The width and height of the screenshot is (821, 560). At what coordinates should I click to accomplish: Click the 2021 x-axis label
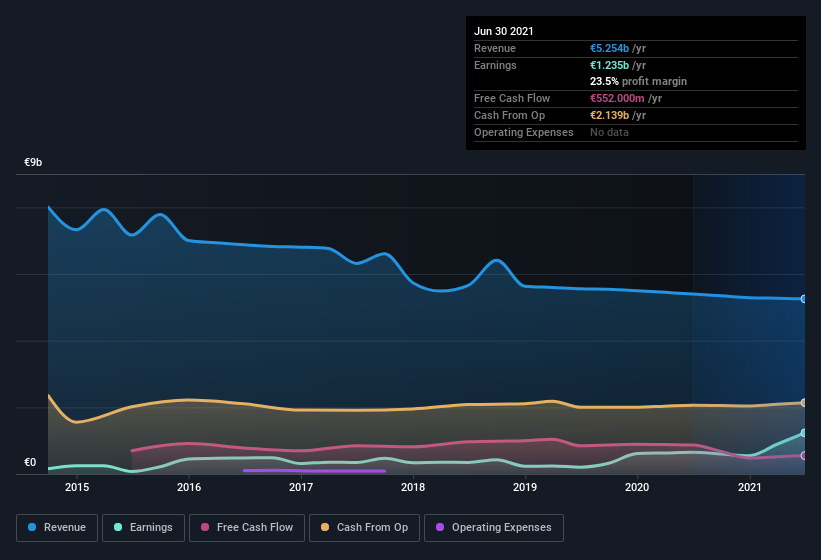point(749,487)
